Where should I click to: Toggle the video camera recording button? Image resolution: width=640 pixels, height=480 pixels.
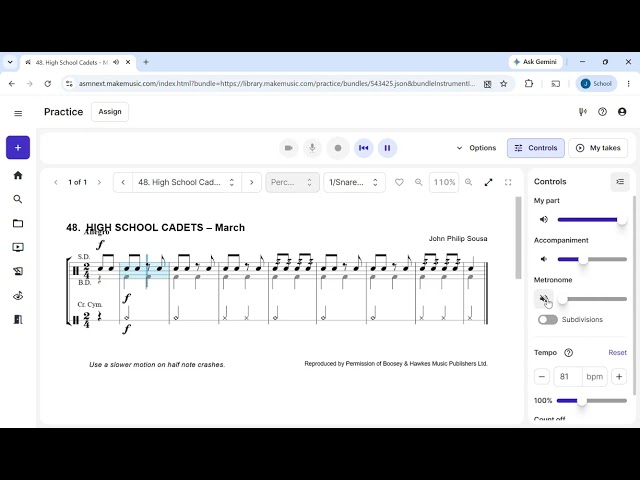[x=289, y=148]
